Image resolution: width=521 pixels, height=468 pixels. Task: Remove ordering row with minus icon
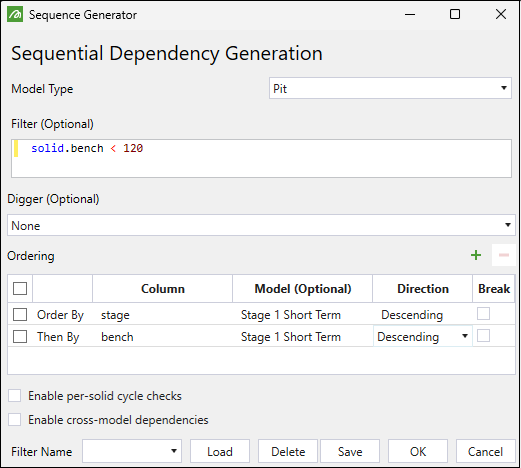pos(504,255)
